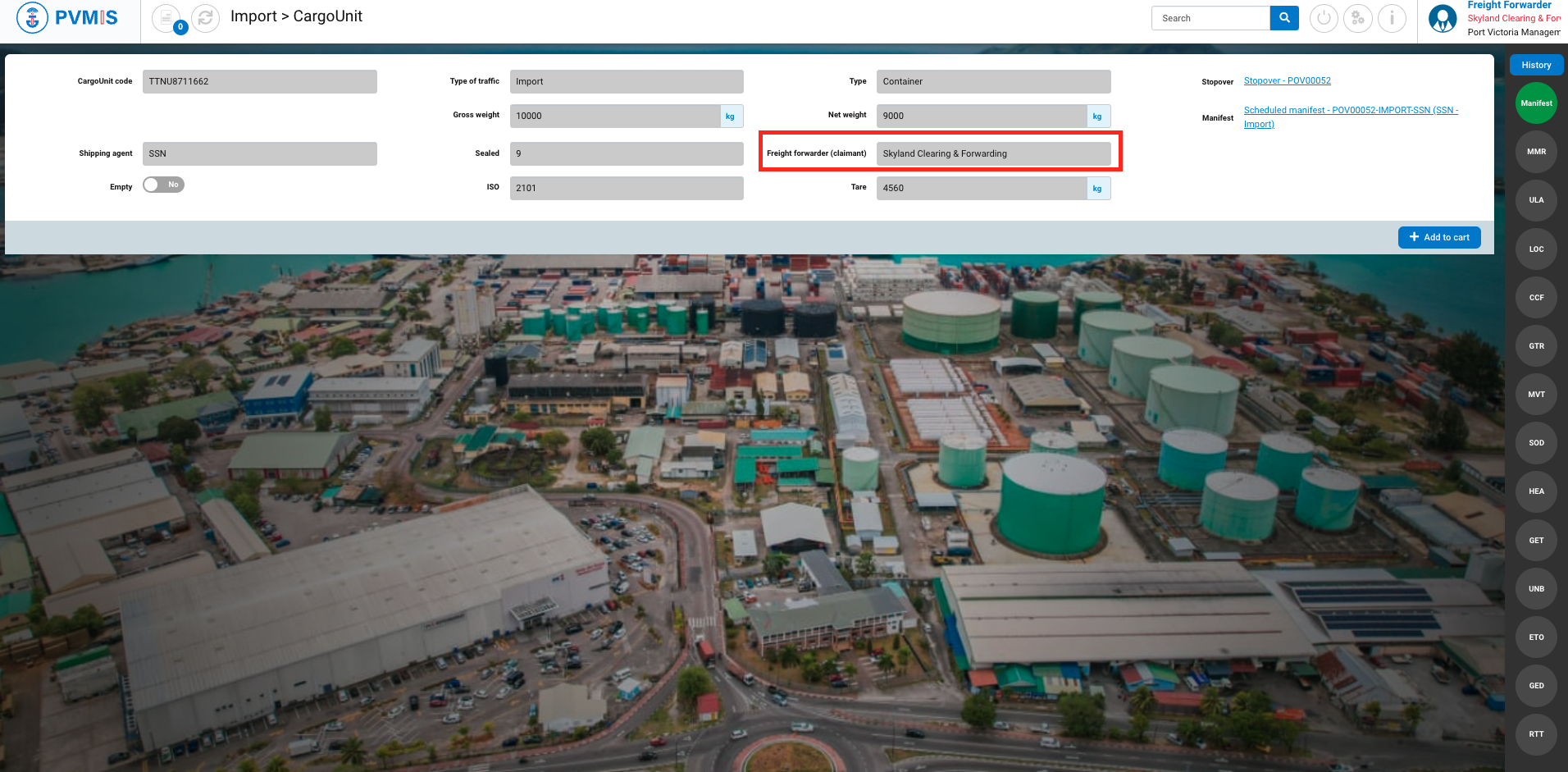Open the document cart icon with badge
1568x772 pixels.
click(166, 18)
